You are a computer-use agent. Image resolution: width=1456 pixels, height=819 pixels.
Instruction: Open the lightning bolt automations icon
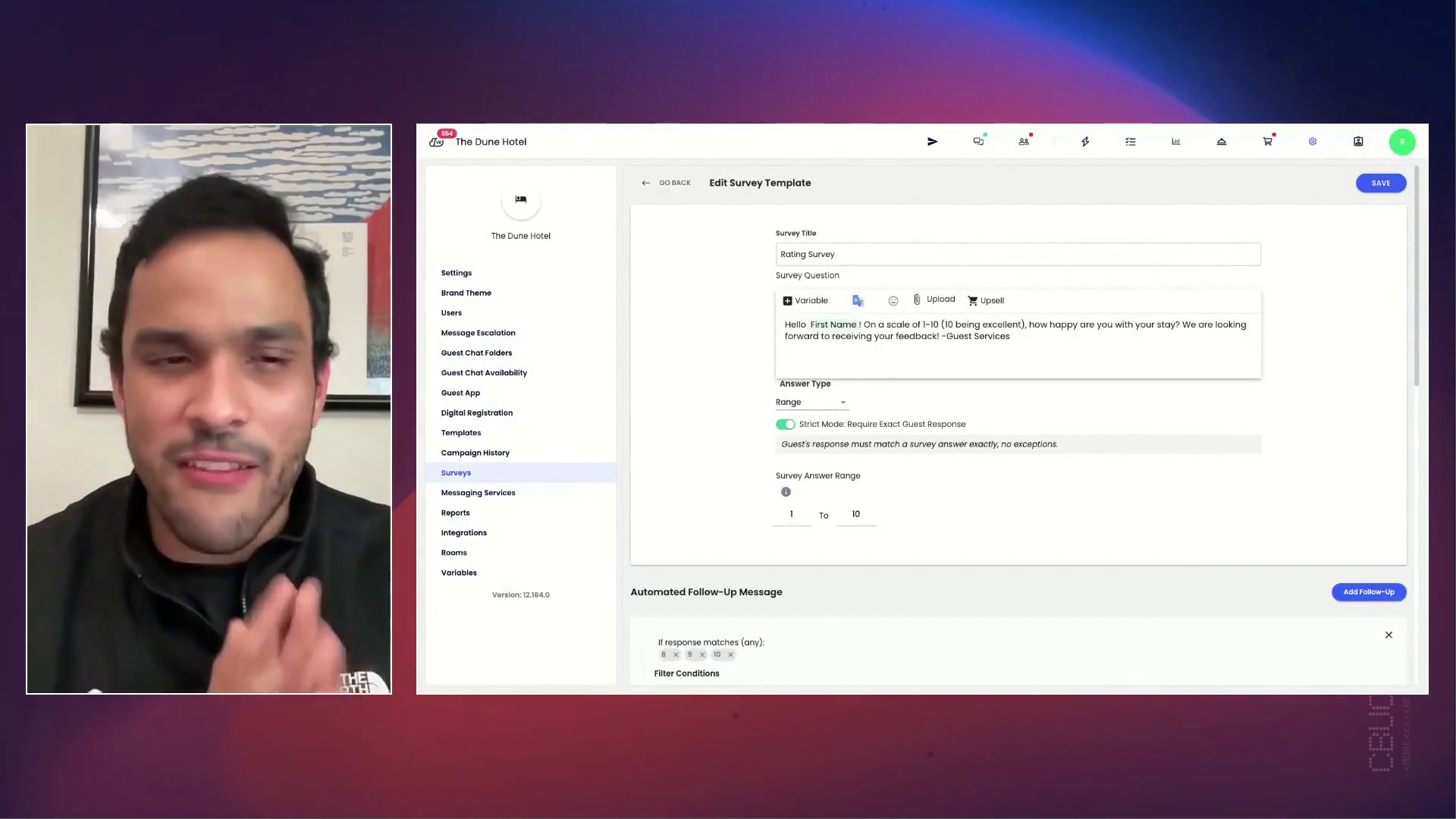pyautogui.click(x=1084, y=142)
